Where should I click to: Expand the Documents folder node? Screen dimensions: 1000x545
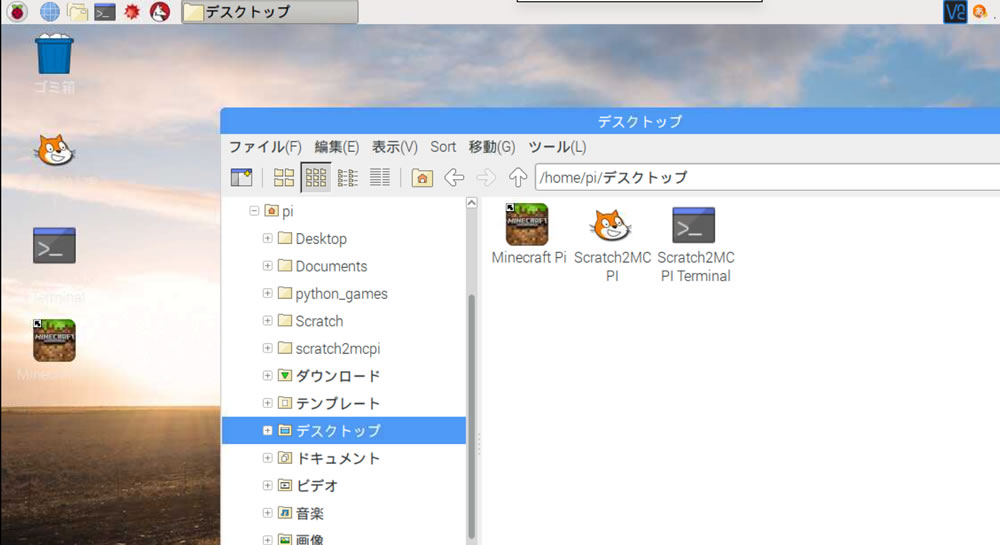[267, 266]
